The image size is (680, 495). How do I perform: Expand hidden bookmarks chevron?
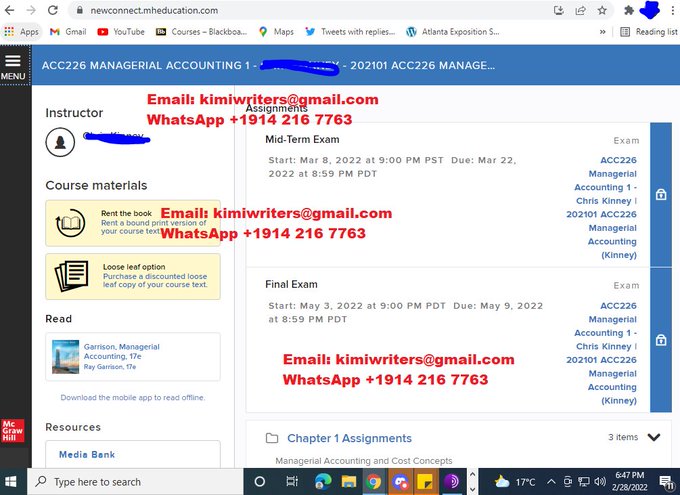point(602,32)
